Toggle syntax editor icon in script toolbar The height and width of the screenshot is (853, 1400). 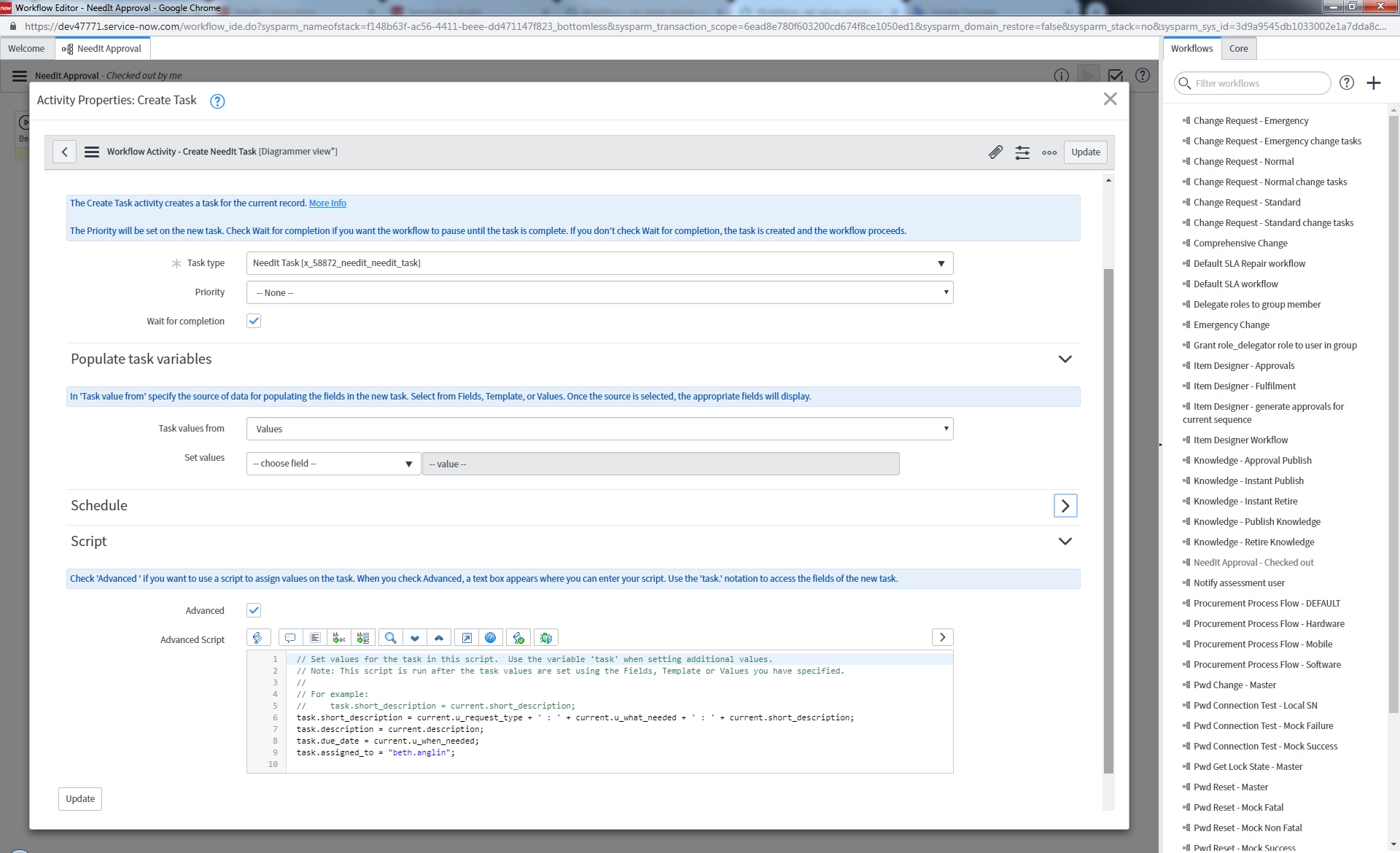point(258,638)
